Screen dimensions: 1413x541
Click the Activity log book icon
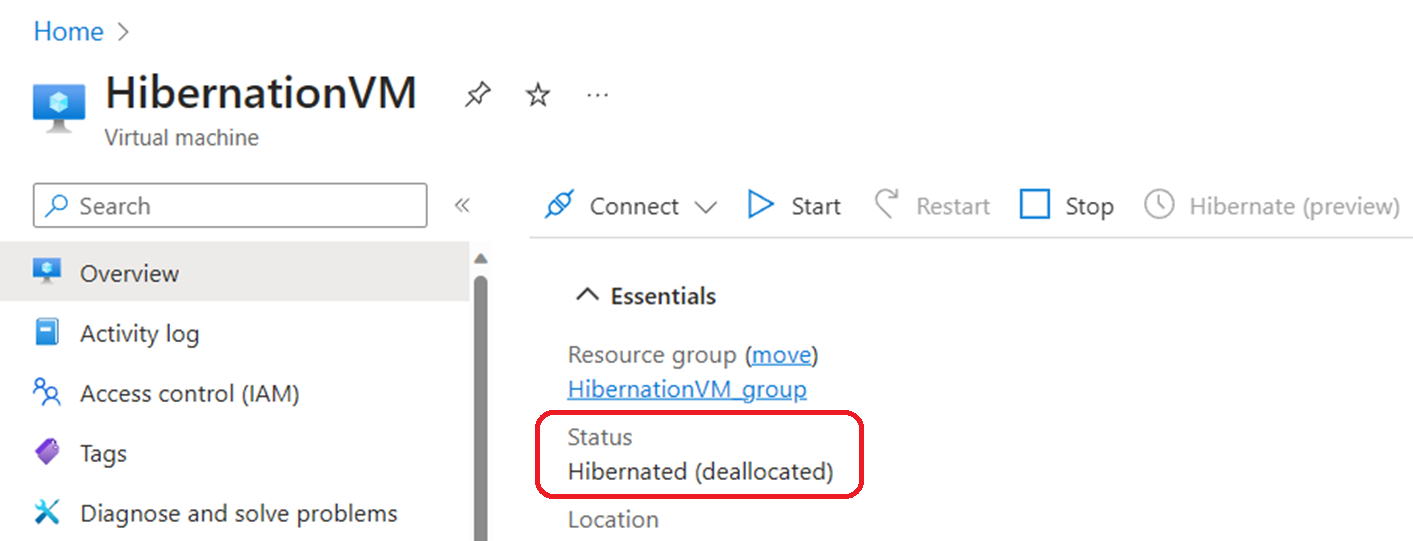coord(47,332)
